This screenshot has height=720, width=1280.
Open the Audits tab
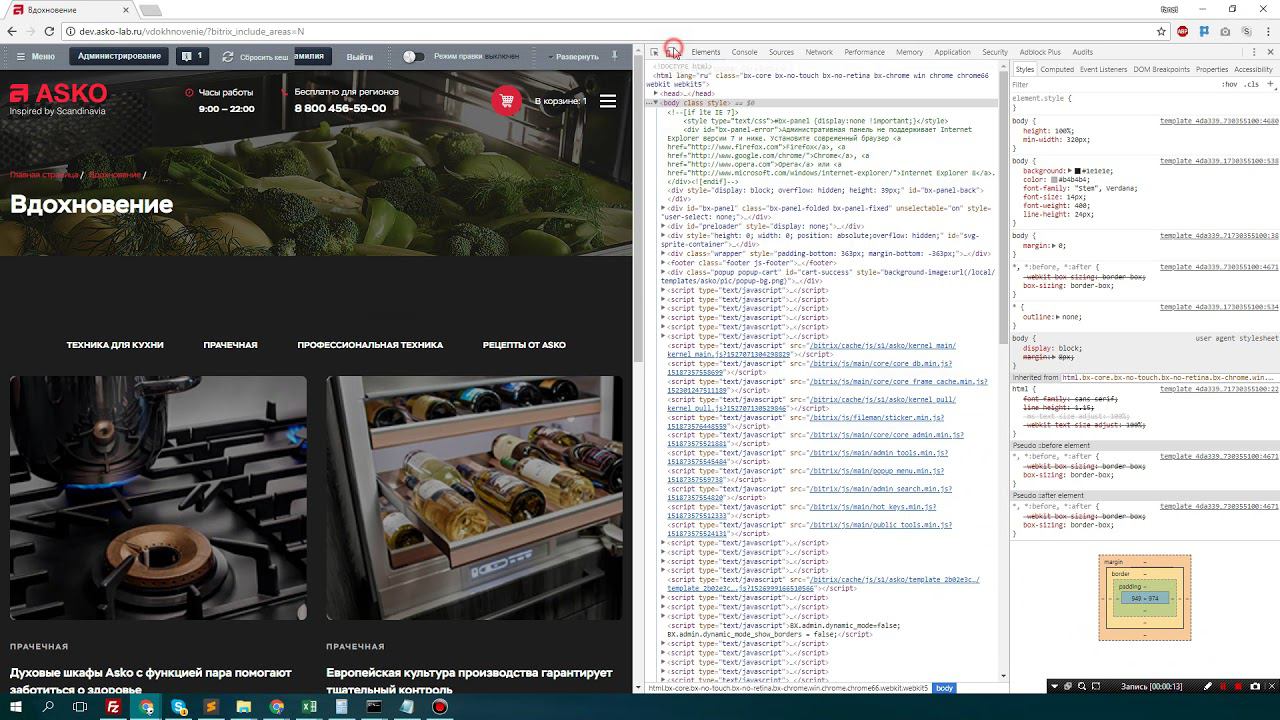point(1082,52)
